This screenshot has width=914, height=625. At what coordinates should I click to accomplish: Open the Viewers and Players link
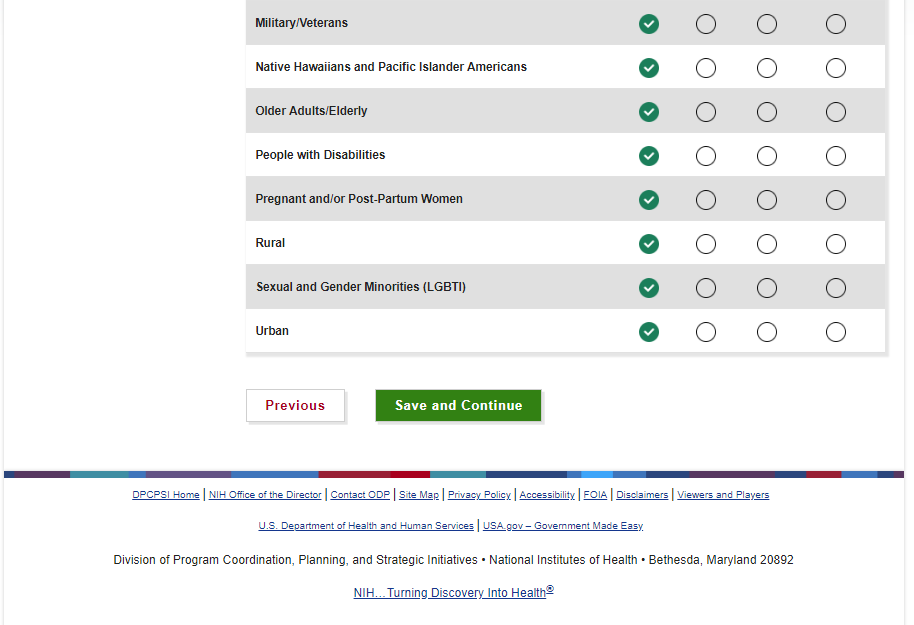pos(723,495)
